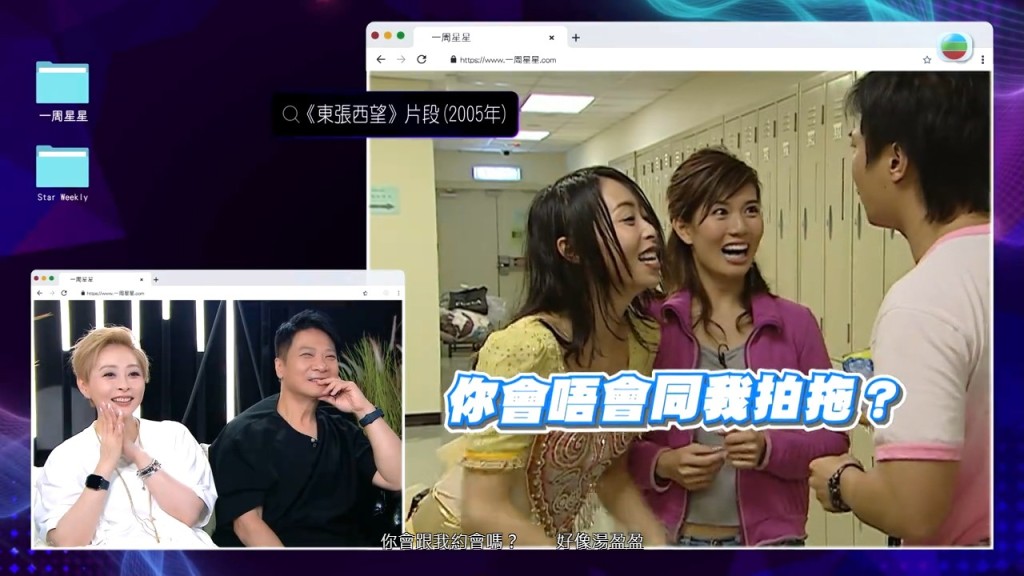Click the green maximize button of large browser
Screen dimensions: 1024x576
400,36
